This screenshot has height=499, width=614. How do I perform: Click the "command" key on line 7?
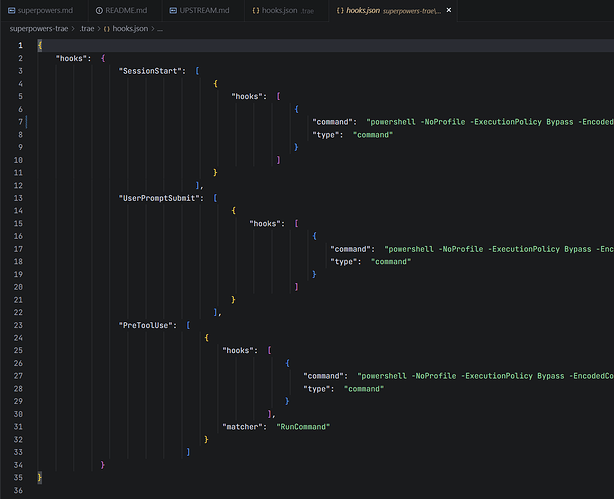[x=332, y=122]
